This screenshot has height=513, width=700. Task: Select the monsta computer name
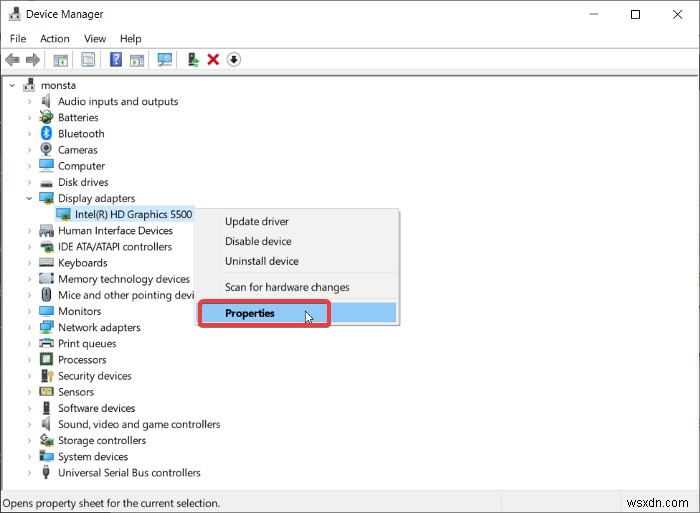58,85
